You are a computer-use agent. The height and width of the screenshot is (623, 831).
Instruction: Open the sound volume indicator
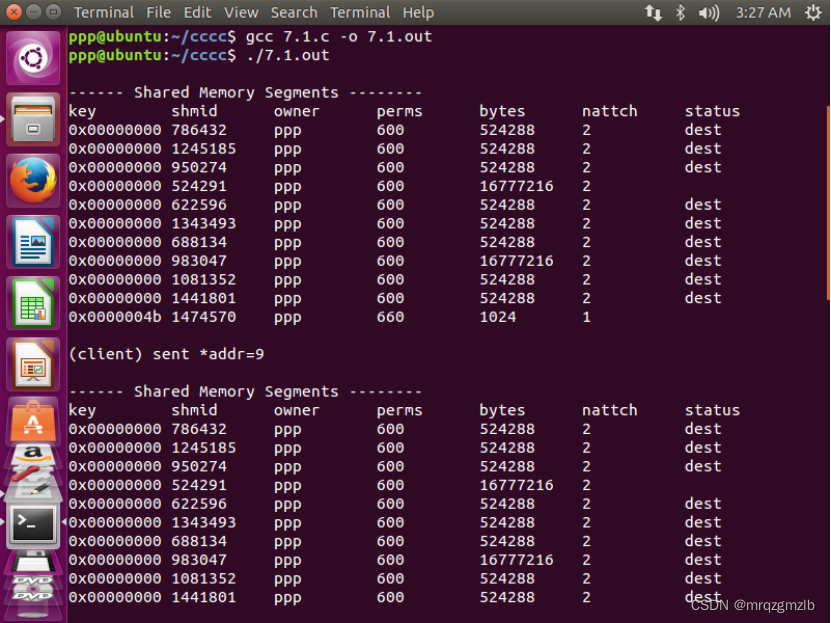(709, 12)
